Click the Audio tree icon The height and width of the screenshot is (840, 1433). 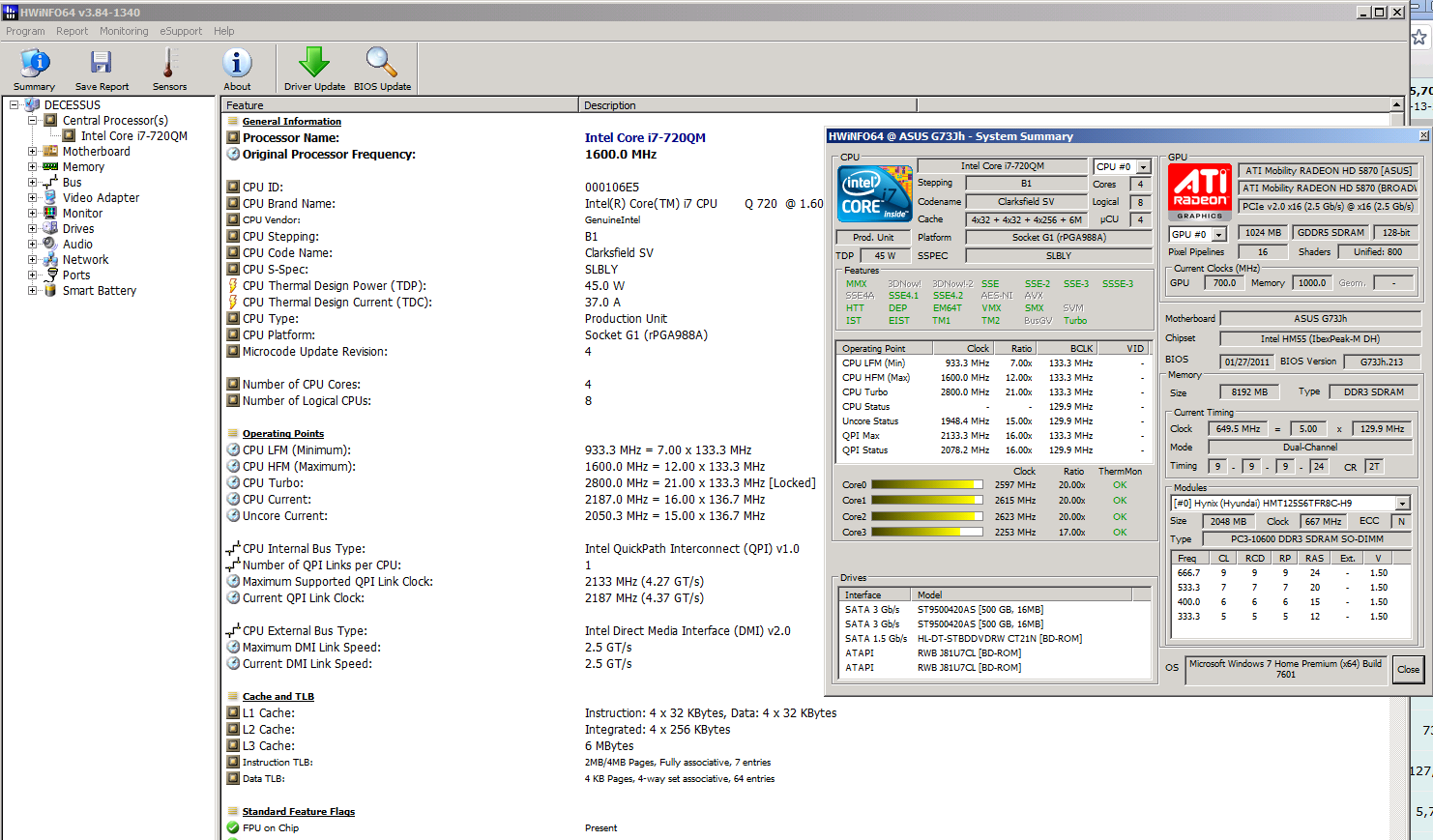(50, 245)
